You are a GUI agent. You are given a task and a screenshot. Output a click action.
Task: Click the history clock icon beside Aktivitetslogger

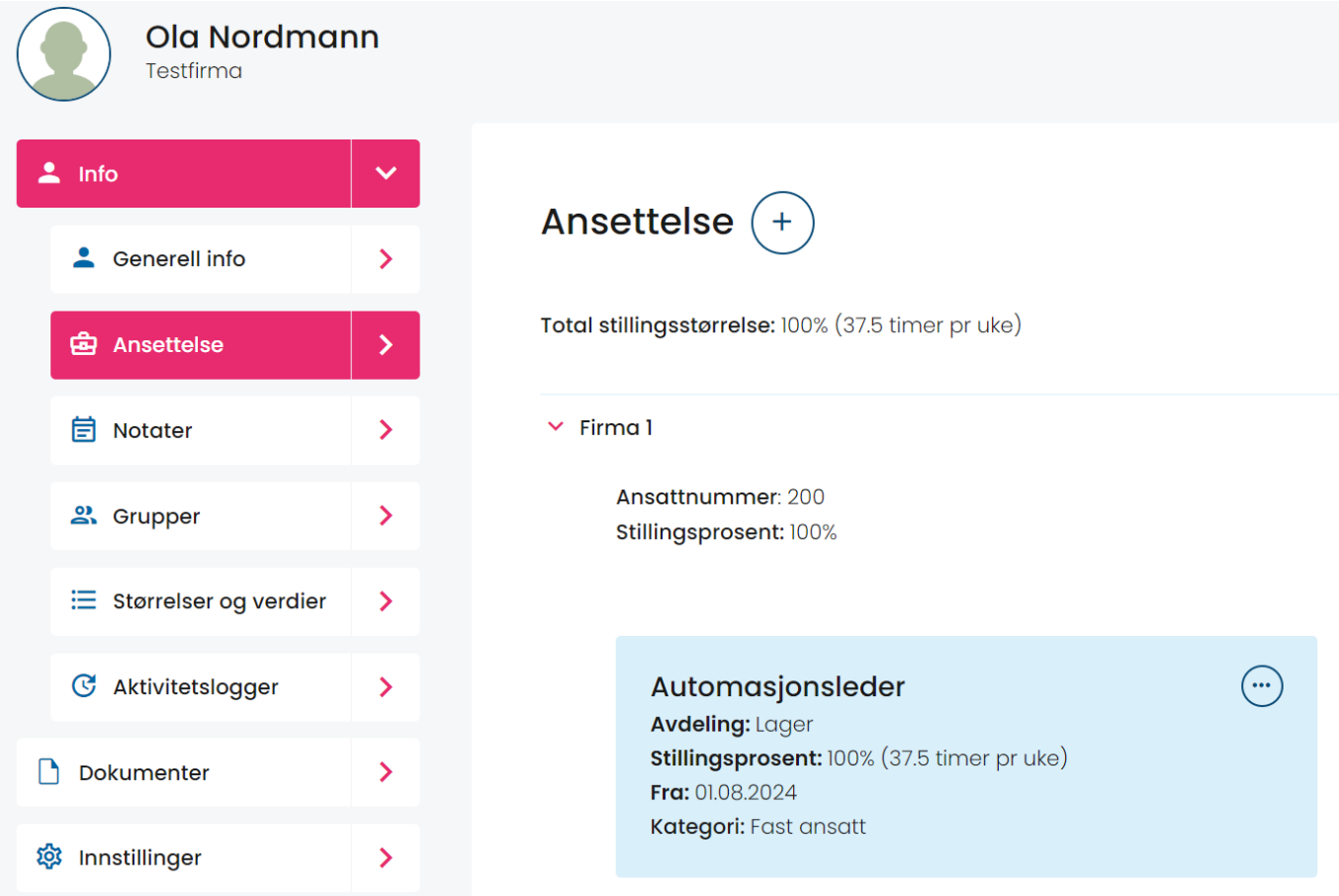[x=84, y=685]
